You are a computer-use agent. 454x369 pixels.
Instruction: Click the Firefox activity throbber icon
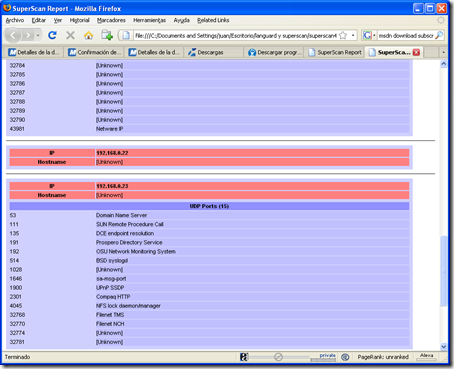(x=441, y=20)
